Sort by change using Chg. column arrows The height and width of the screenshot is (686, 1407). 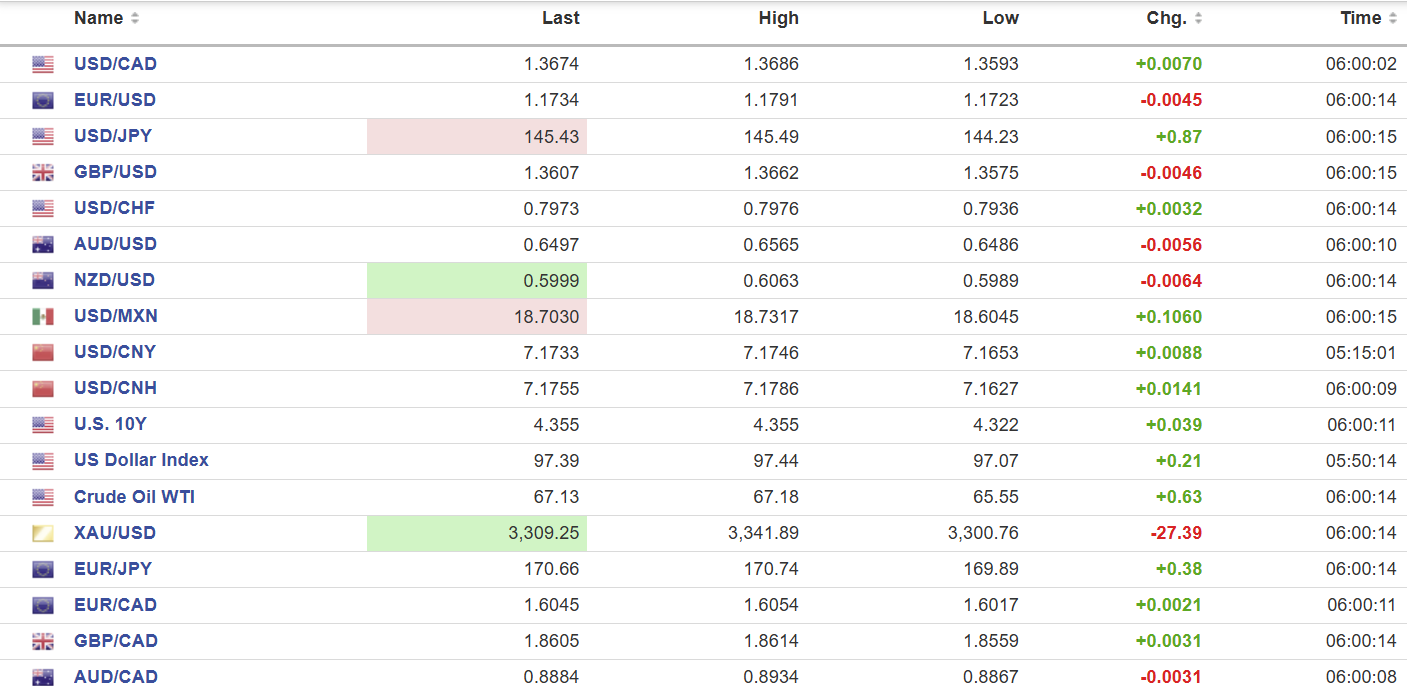(x=1198, y=18)
